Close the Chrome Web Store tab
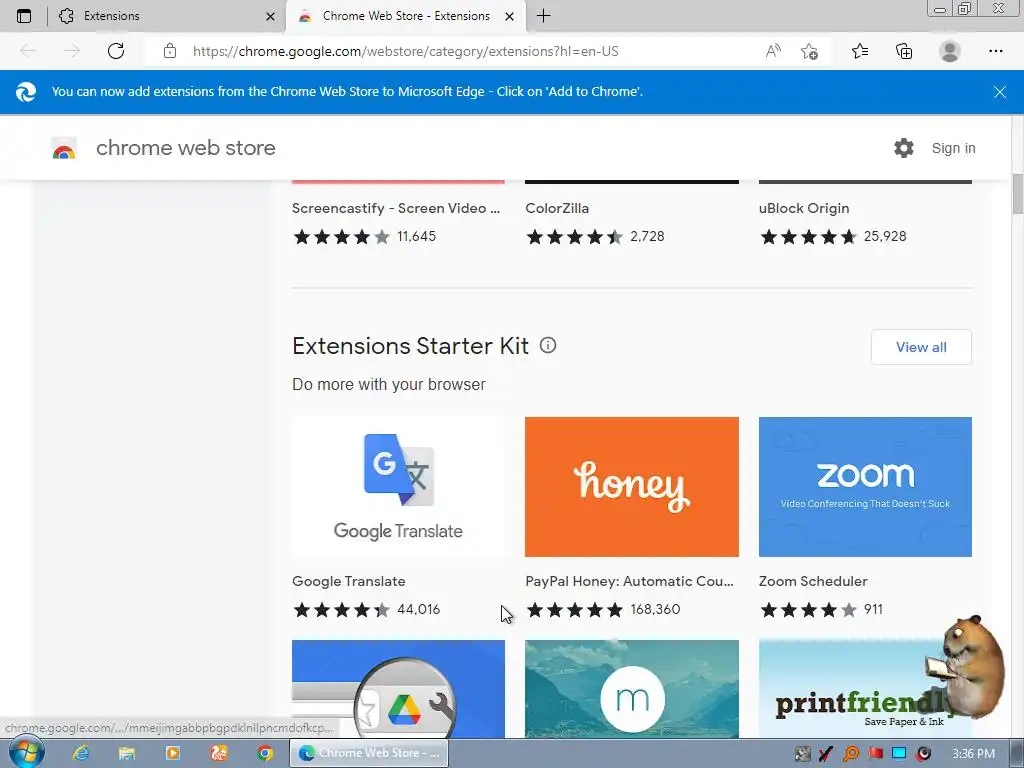 tap(509, 16)
